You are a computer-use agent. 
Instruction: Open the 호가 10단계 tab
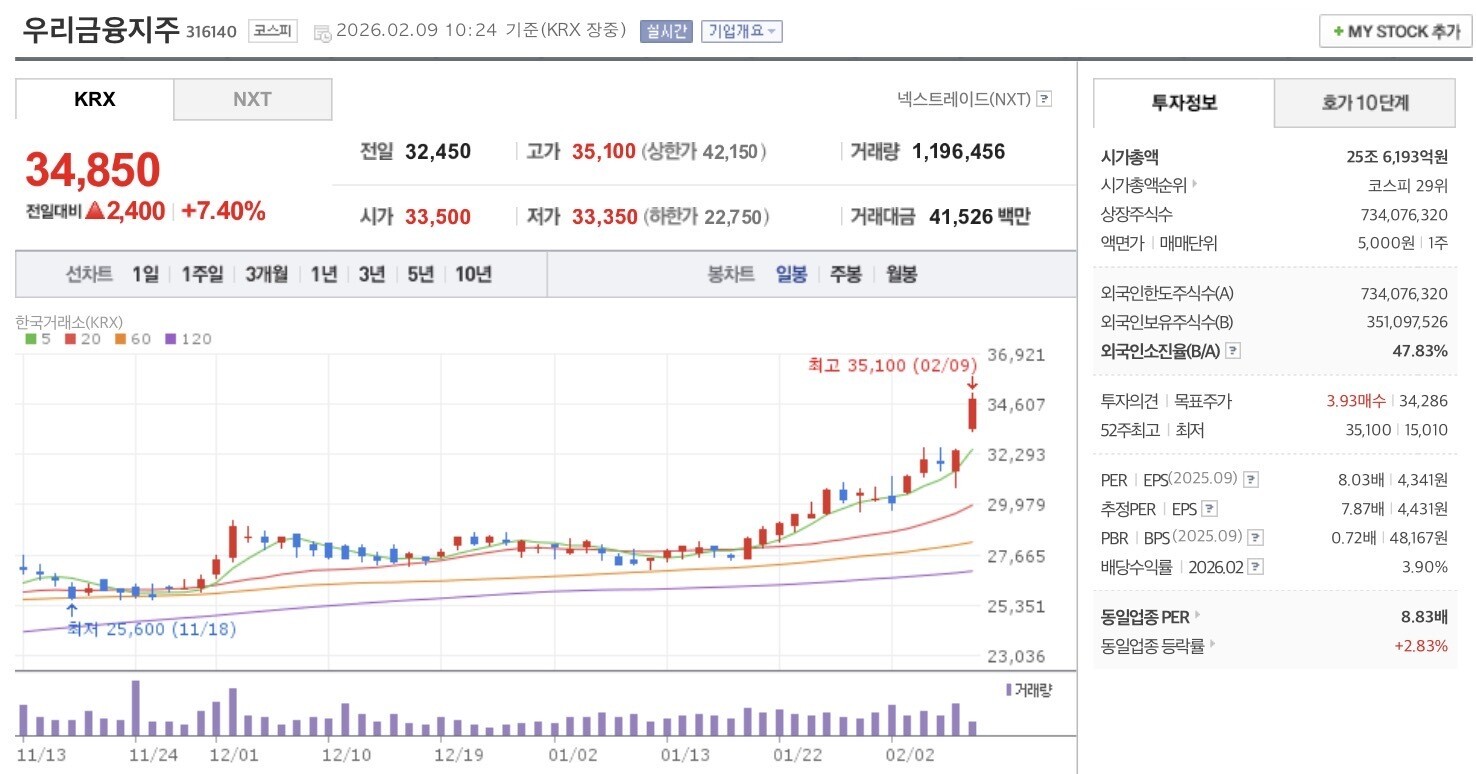point(1365,103)
